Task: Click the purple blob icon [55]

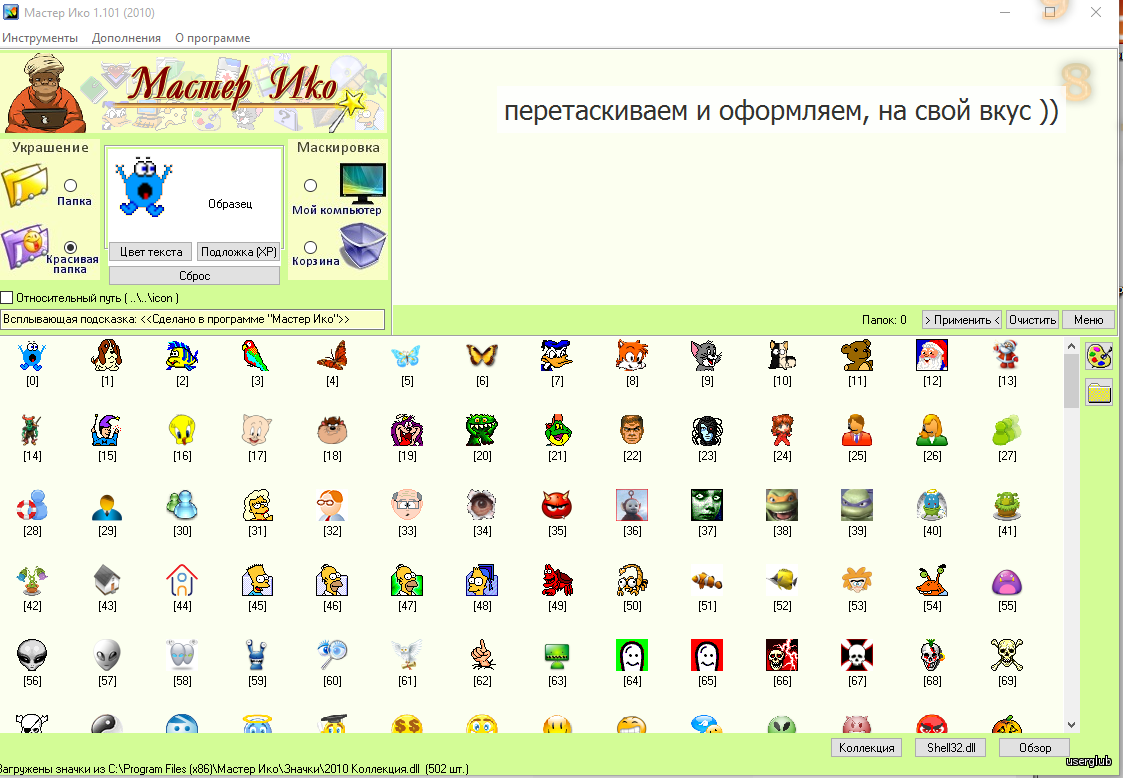Action: click(x=1007, y=580)
